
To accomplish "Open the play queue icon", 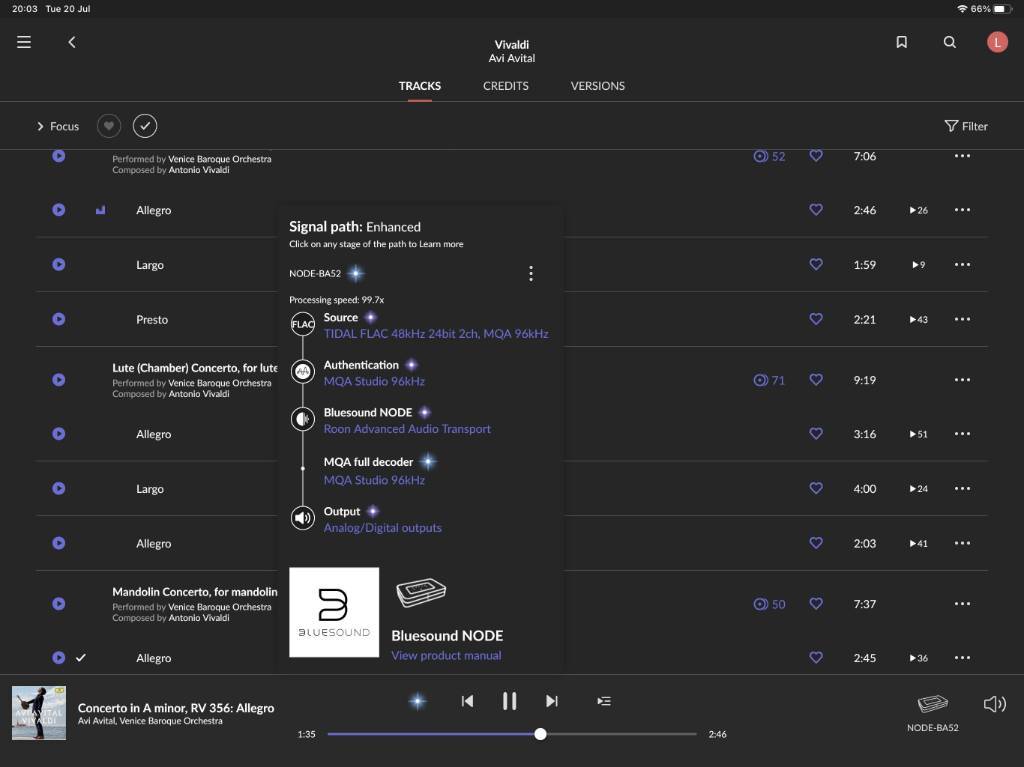I will [604, 701].
